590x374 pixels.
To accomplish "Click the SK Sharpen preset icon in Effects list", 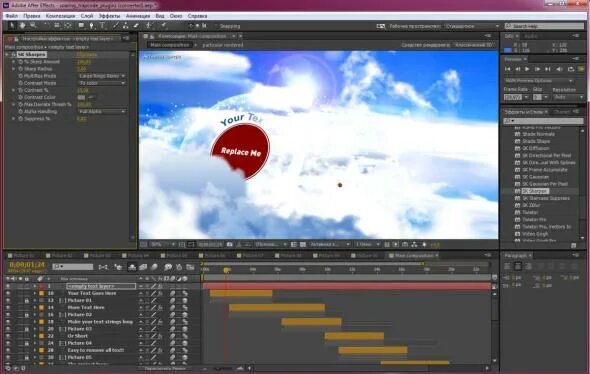I will click(x=517, y=191).
